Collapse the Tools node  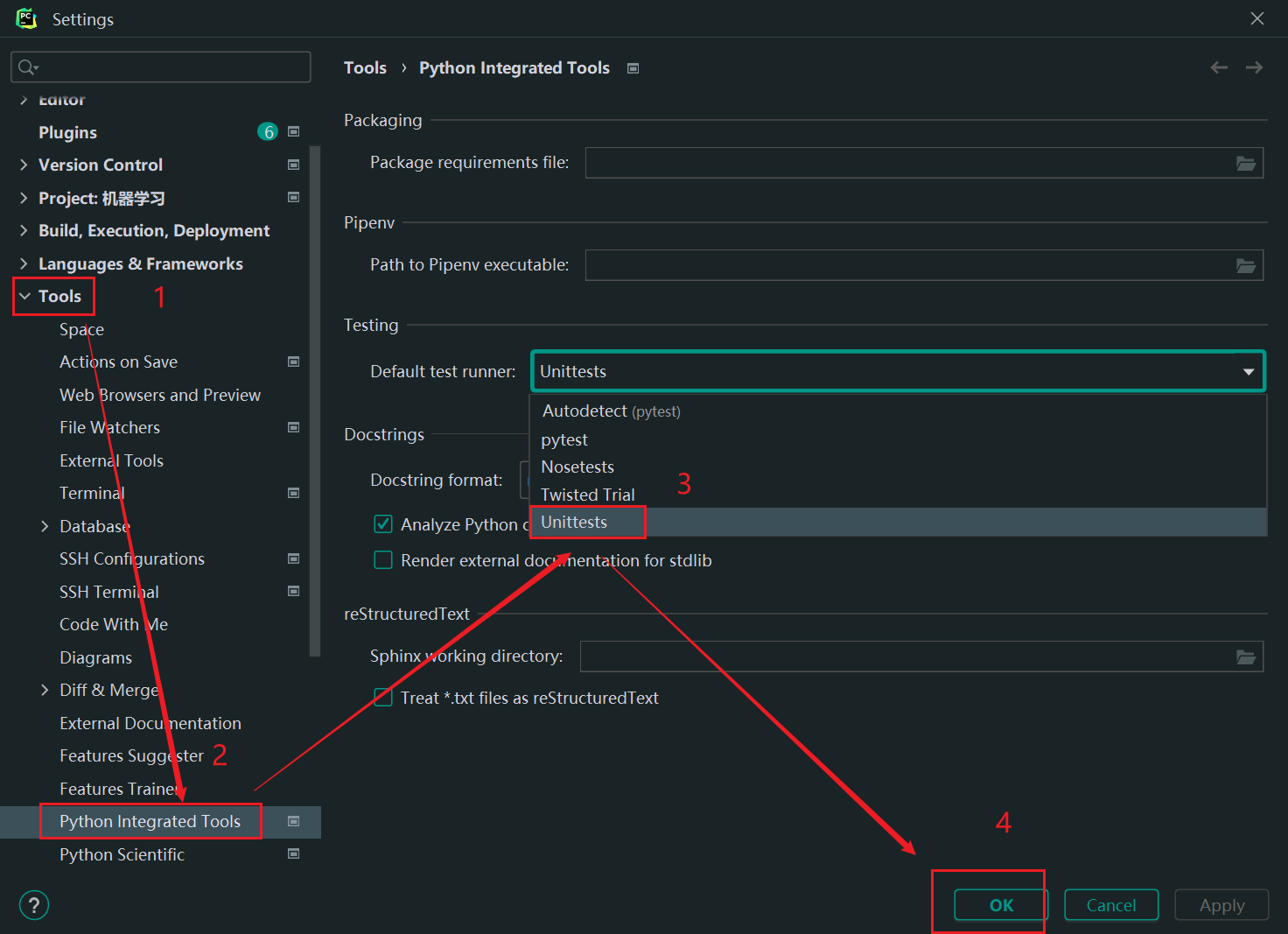click(24, 297)
